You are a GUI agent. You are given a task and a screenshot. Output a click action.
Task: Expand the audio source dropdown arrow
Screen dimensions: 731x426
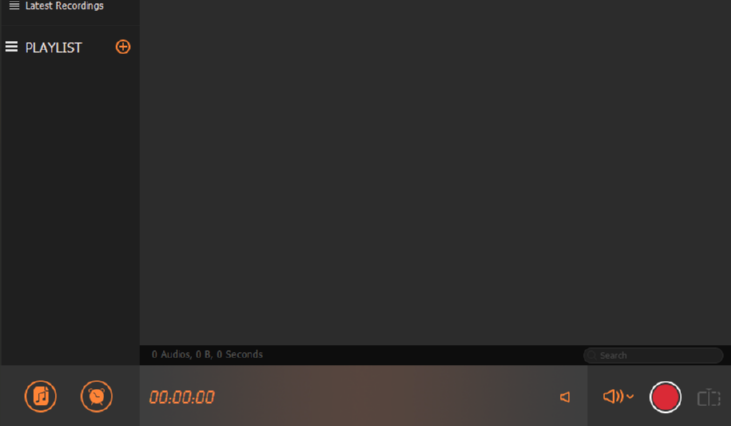630,397
